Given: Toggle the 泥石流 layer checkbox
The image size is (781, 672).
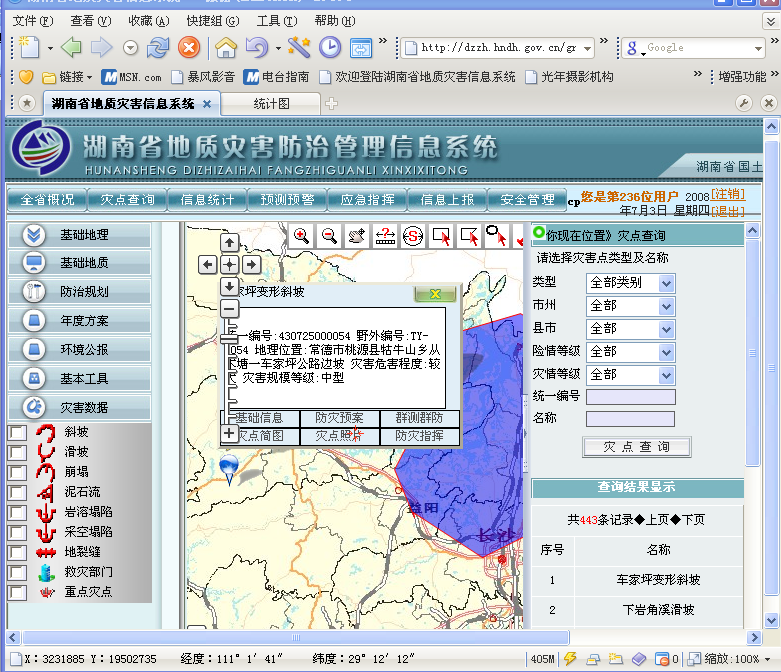Looking at the screenshot, I should tap(17, 492).
